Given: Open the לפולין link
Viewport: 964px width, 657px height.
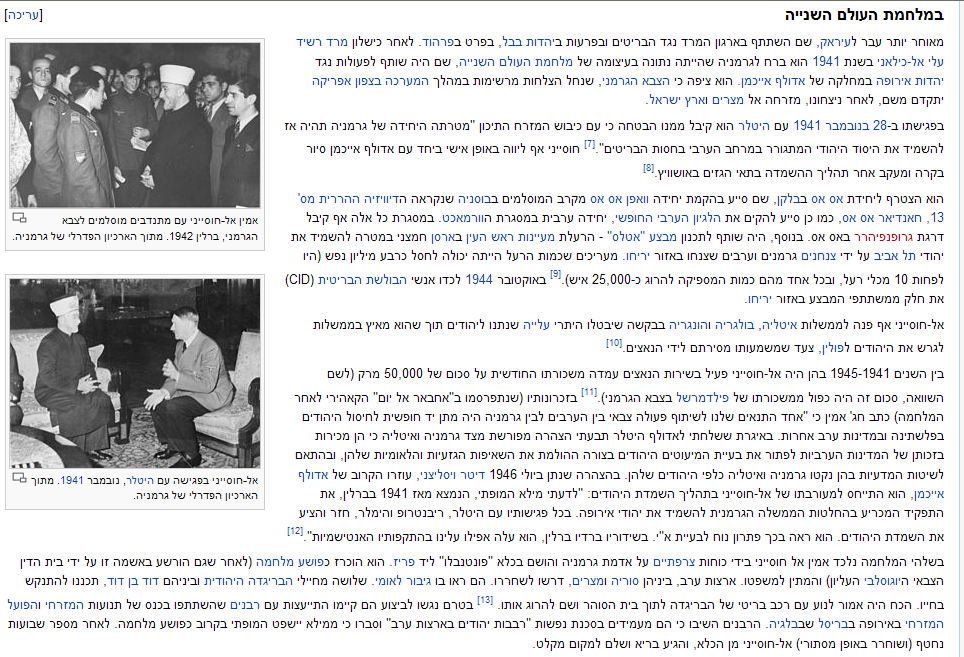Looking at the screenshot, I should (834, 348).
